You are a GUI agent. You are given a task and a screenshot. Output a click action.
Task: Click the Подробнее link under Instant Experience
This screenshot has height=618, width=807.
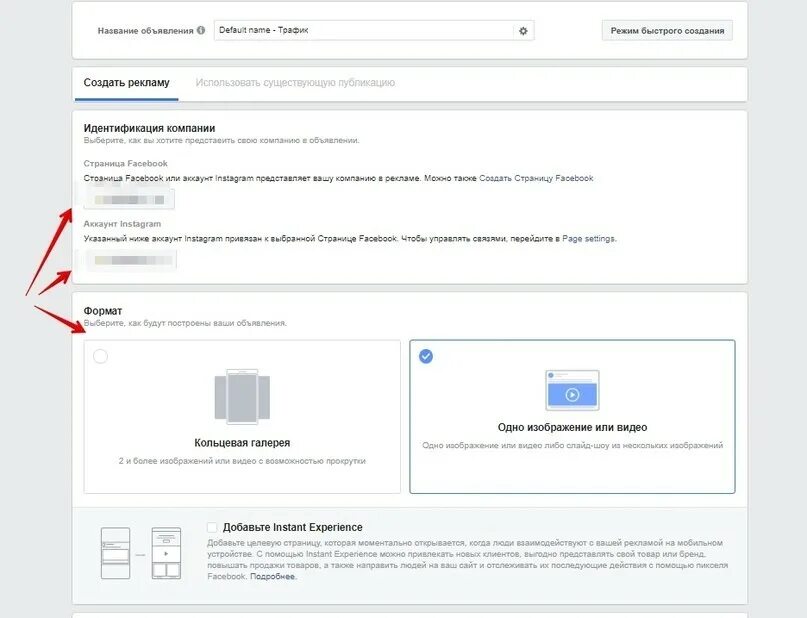coord(273,576)
